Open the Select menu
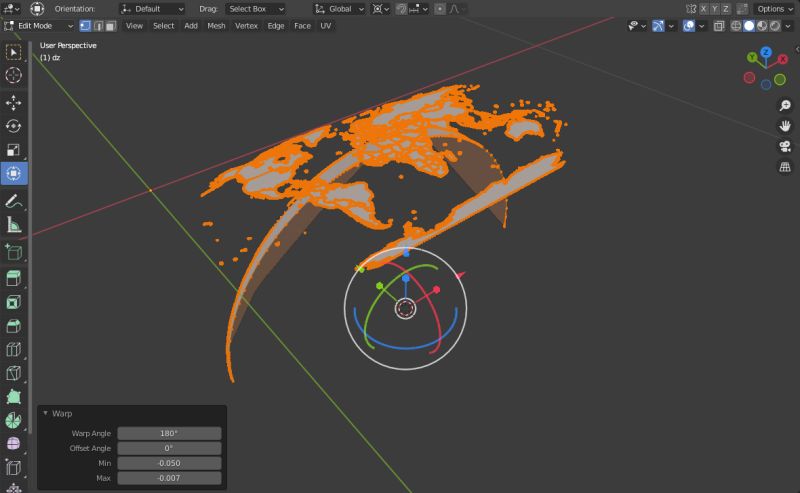The width and height of the screenshot is (800, 493). click(x=163, y=26)
